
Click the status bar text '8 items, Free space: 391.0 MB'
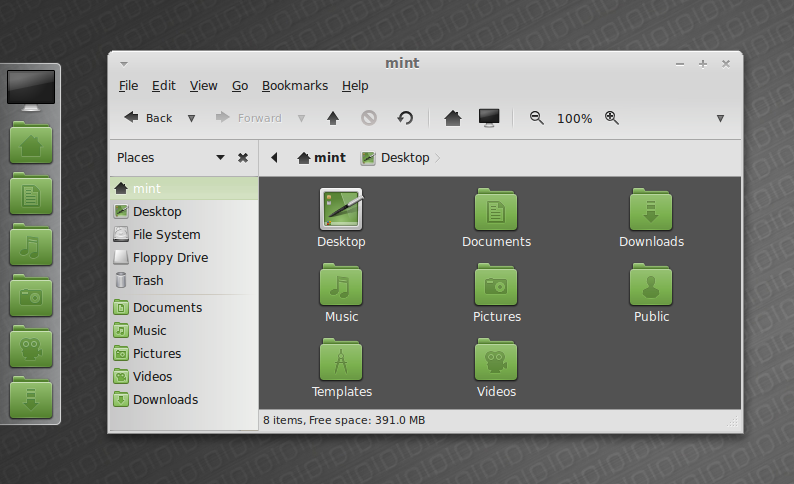coord(344,420)
